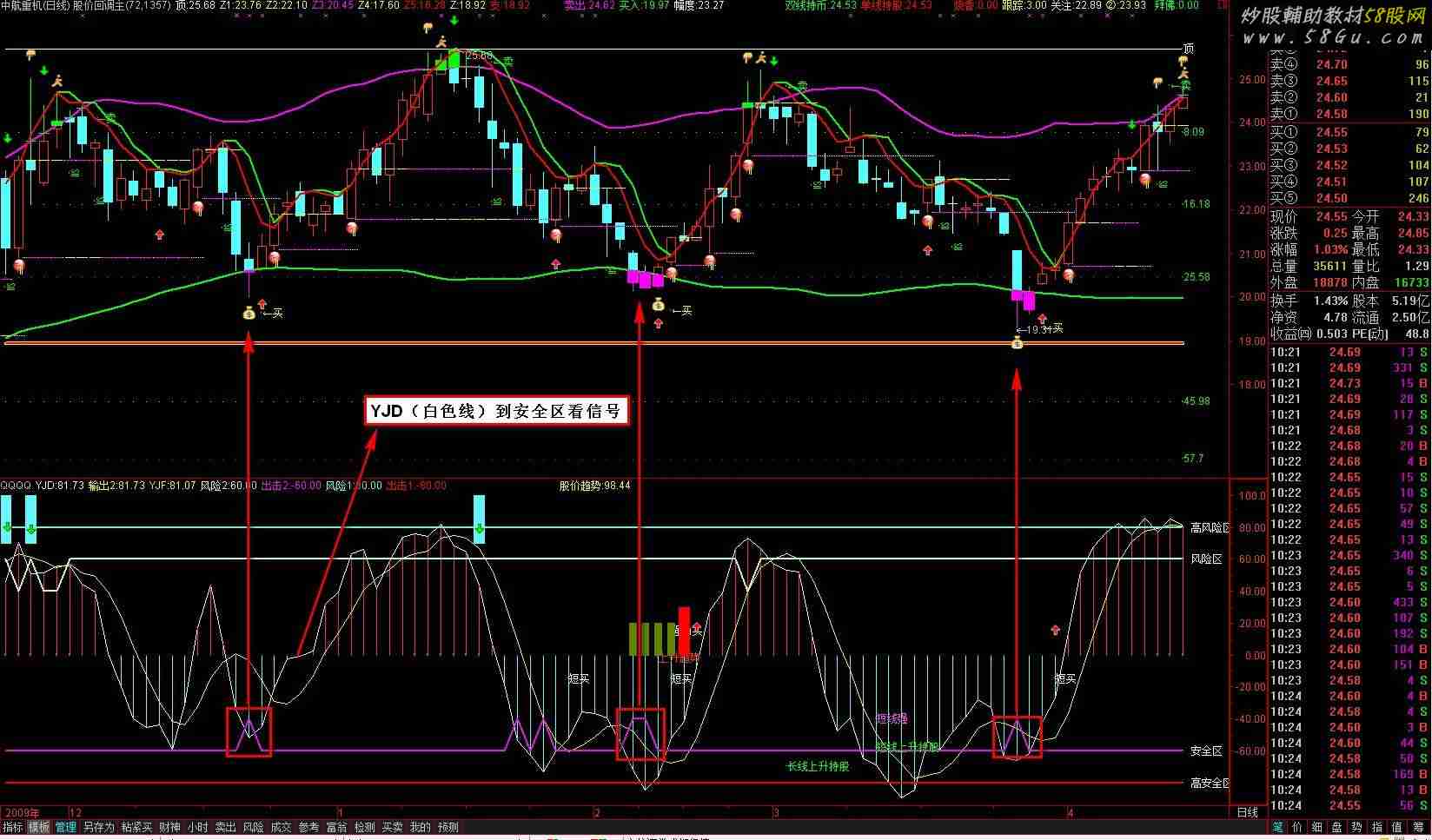
Task: Click the 买④ bid price 24.51
Action: (1332, 182)
